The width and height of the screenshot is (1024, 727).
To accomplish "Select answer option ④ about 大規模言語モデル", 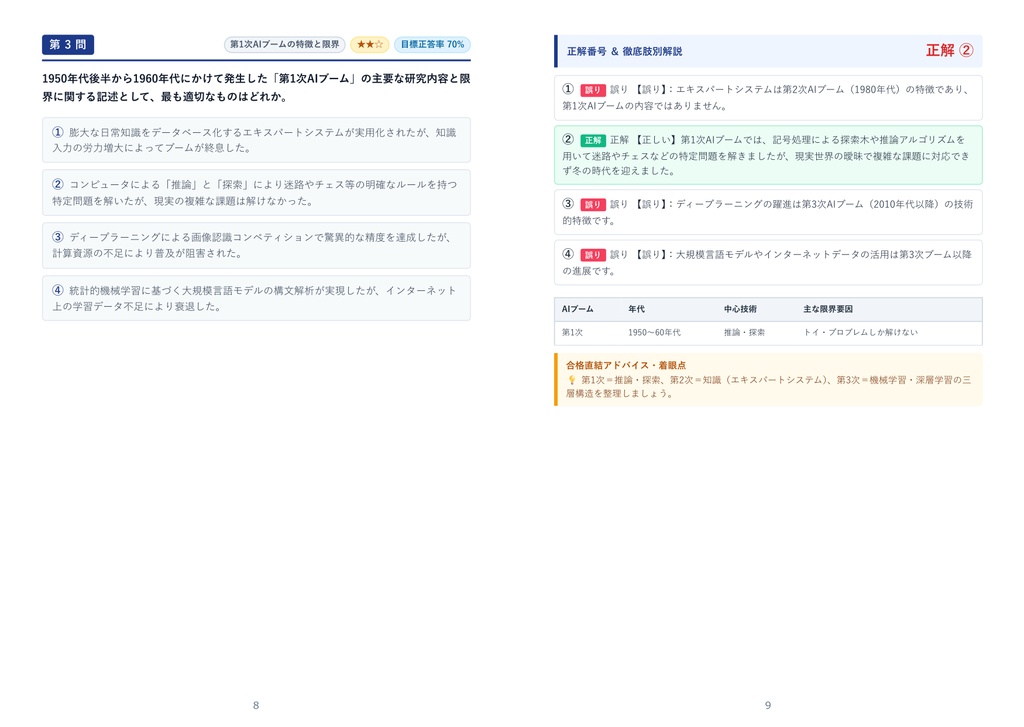I will tap(256, 298).
